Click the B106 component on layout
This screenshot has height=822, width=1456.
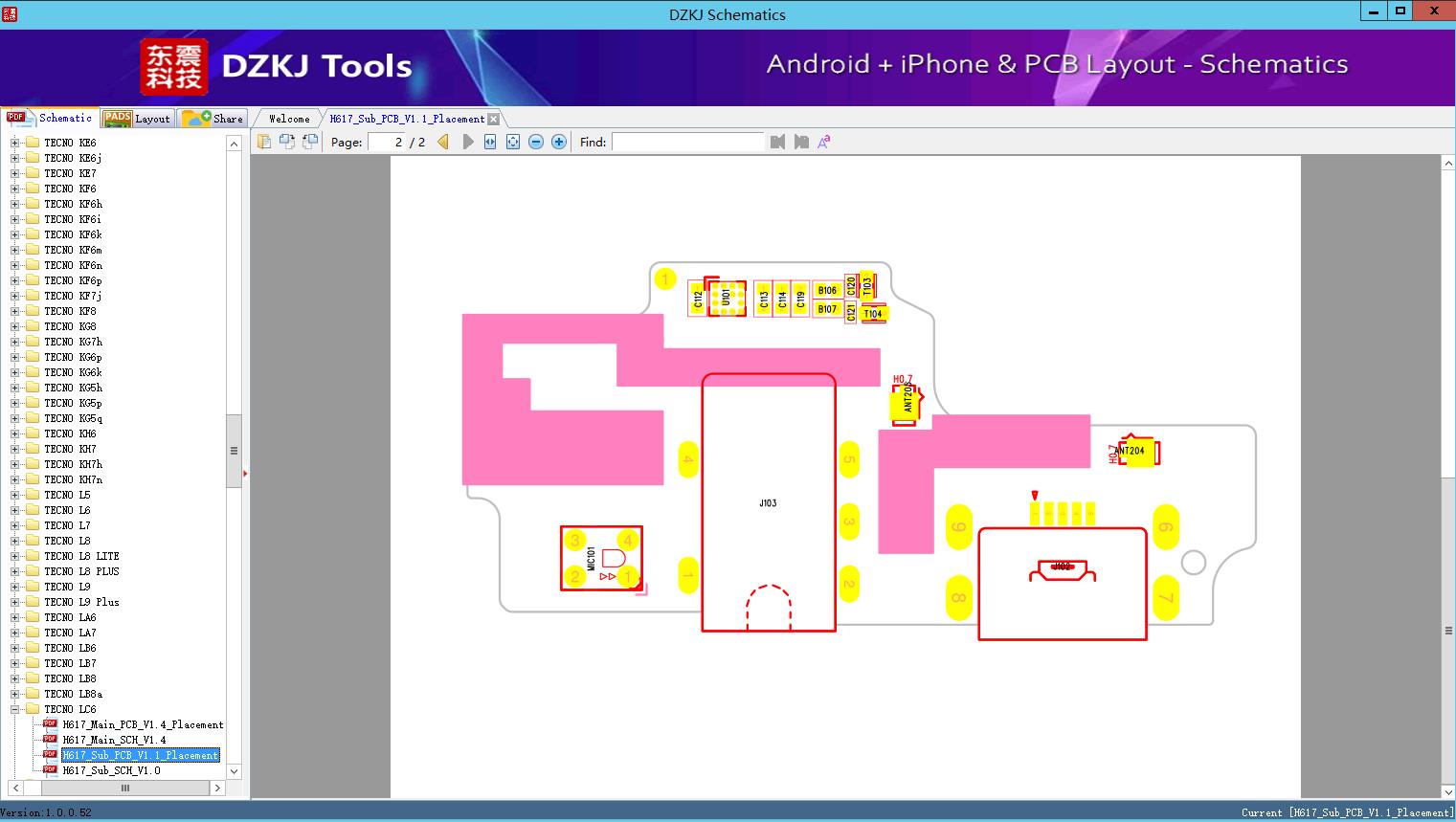pos(827,290)
